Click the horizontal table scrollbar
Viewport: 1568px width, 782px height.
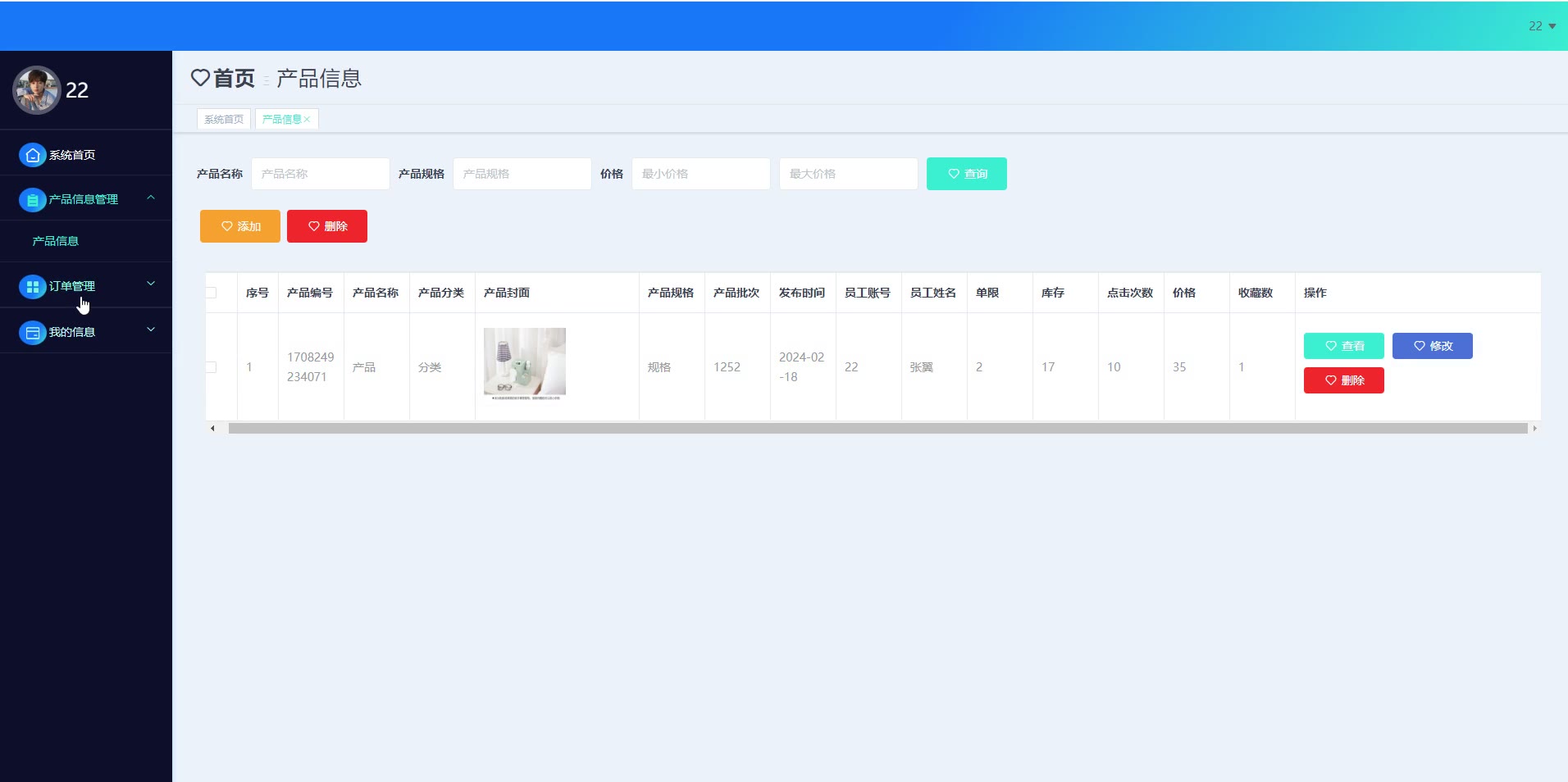pyautogui.click(x=877, y=429)
